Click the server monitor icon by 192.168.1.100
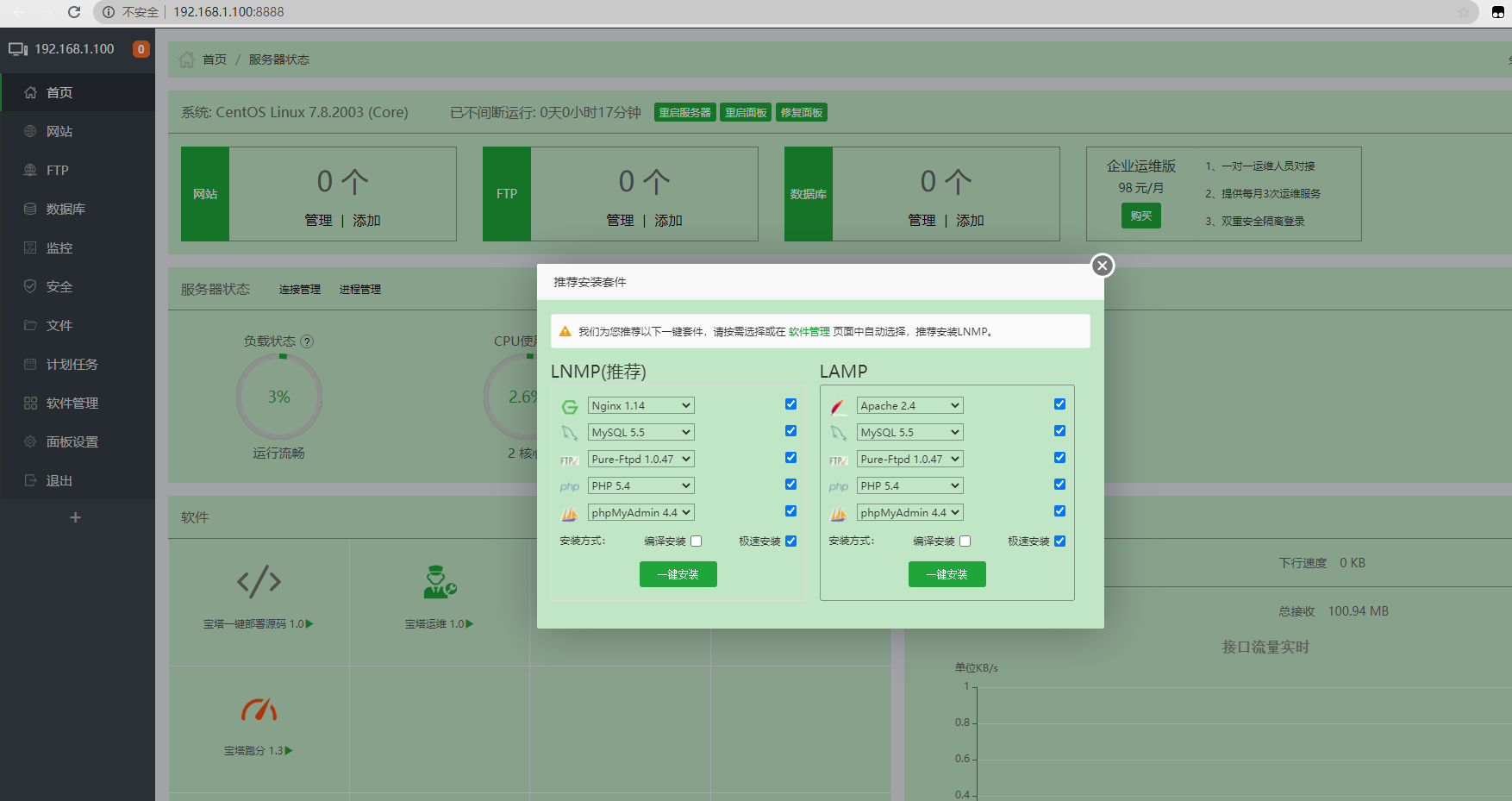This screenshot has height=801, width=1512. (18, 49)
